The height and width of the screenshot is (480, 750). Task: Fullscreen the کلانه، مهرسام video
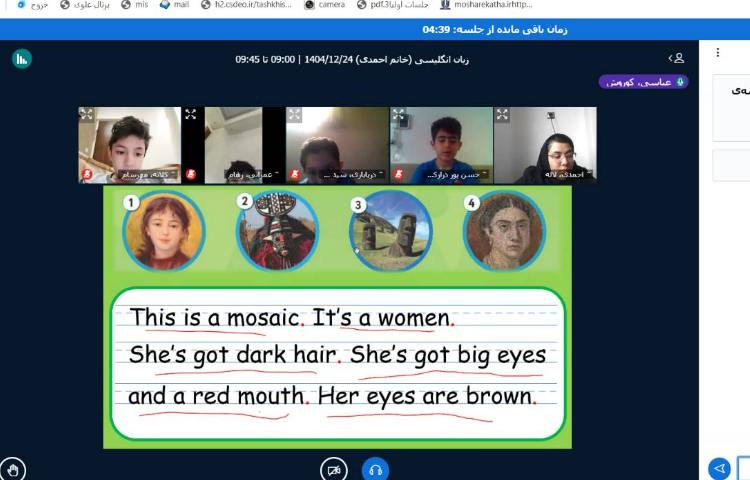(86, 114)
